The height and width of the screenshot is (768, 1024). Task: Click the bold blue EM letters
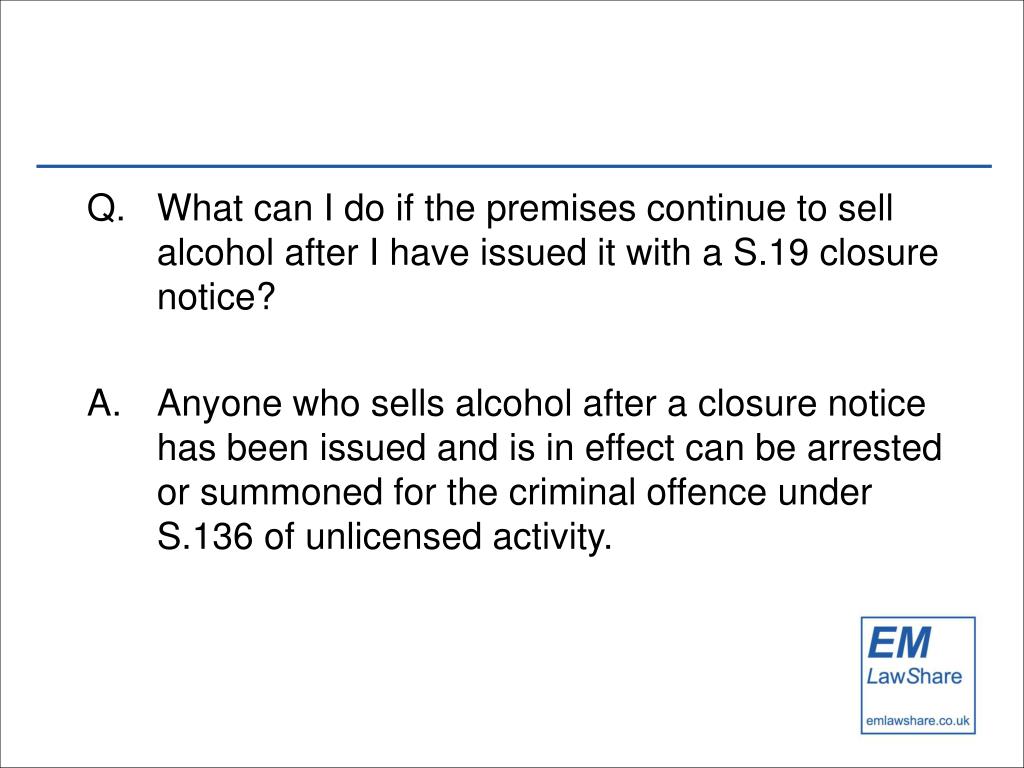pyautogui.click(x=899, y=643)
